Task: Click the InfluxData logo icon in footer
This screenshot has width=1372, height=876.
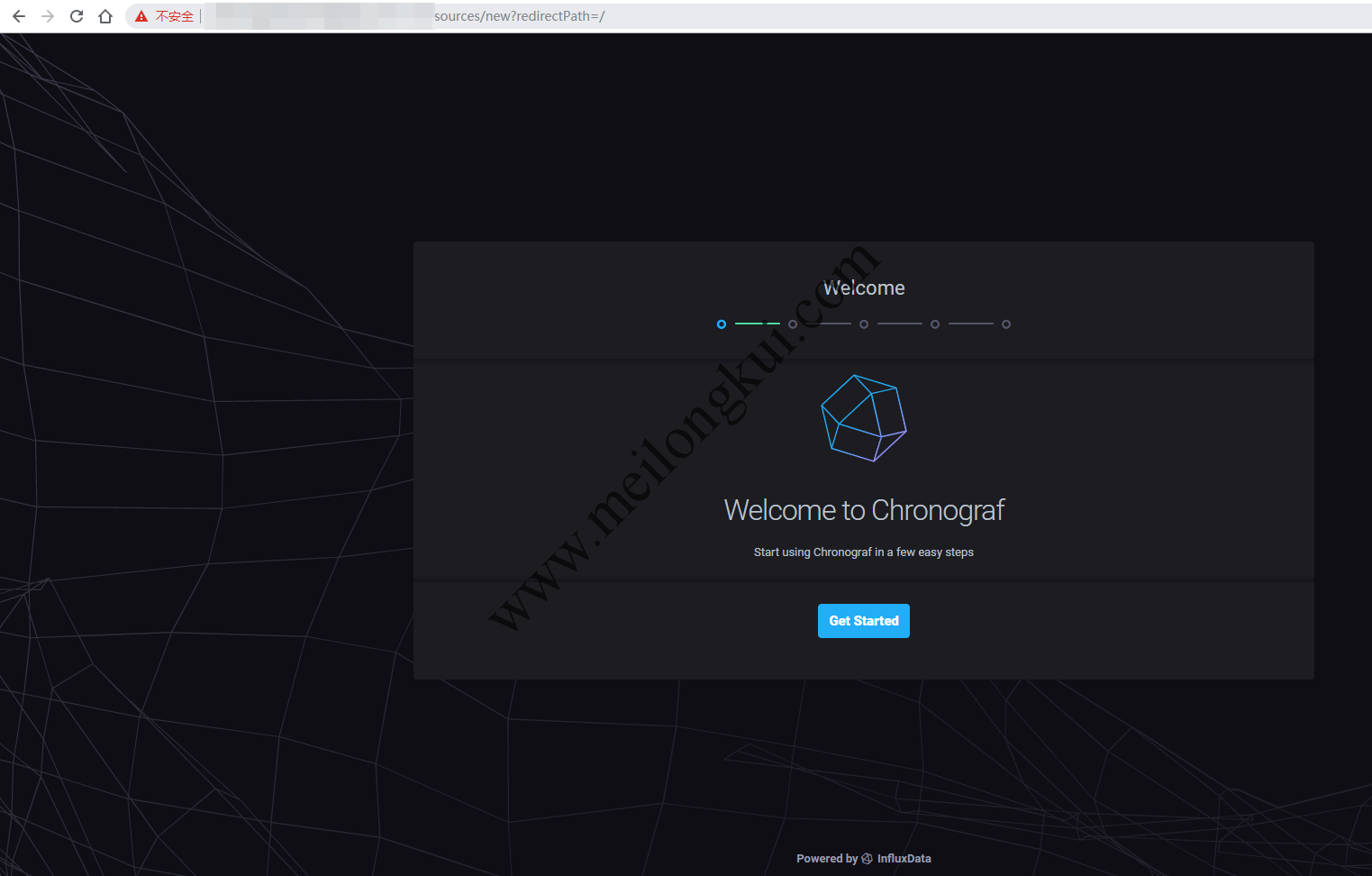Action: [867, 859]
